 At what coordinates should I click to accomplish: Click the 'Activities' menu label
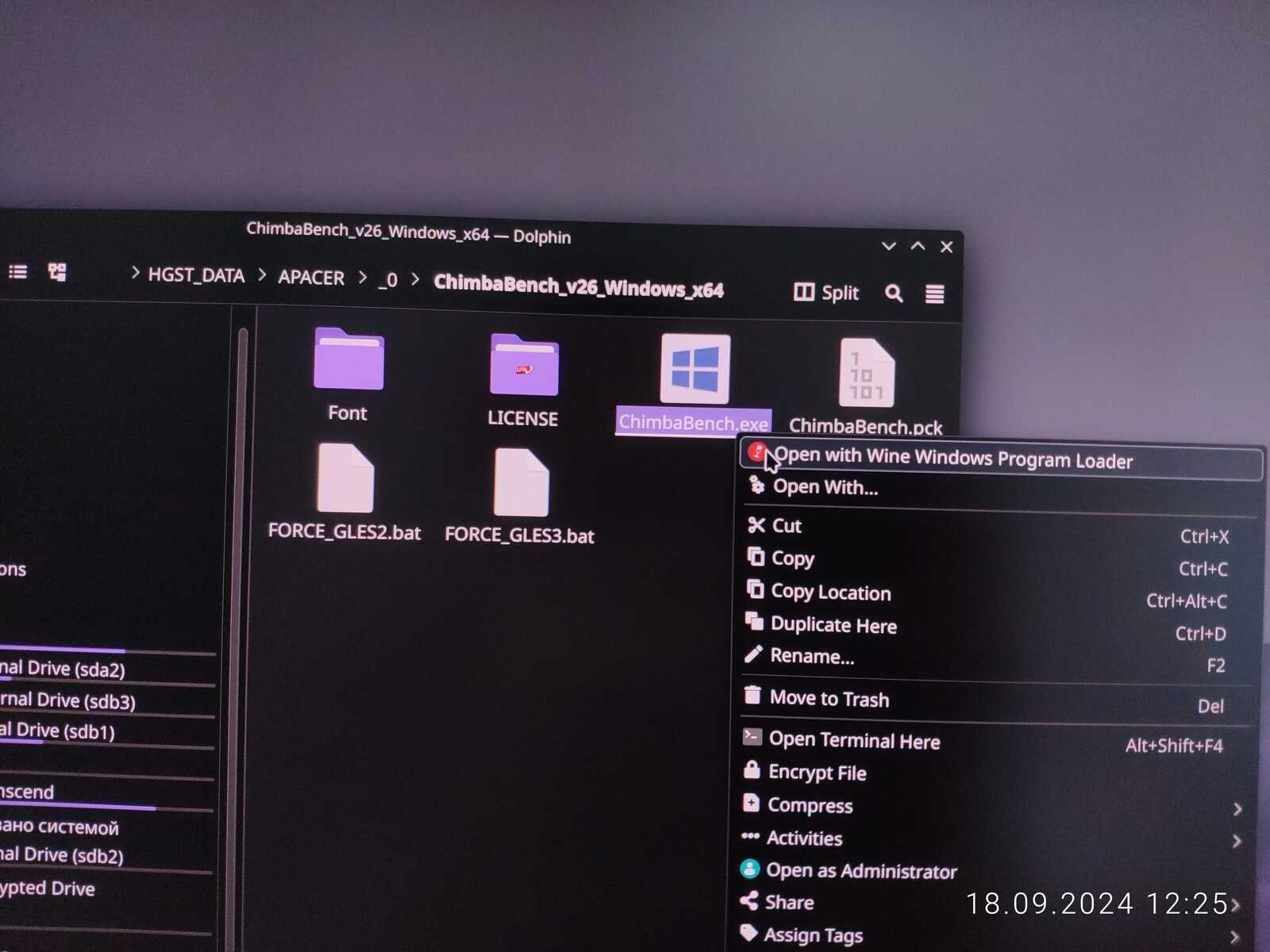tap(804, 839)
